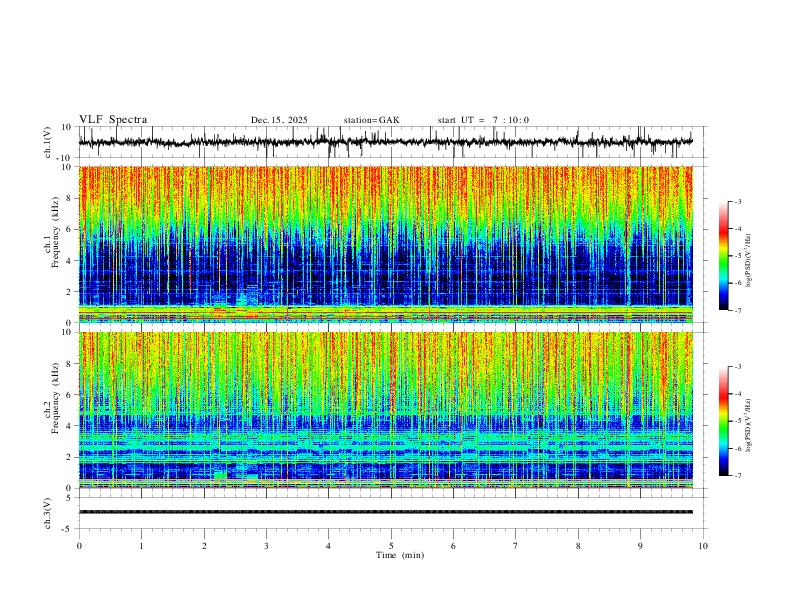Click the ch.2 spectrogram color scale bar
The width and height of the screenshot is (792, 612).
pyautogui.click(x=724, y=421)
